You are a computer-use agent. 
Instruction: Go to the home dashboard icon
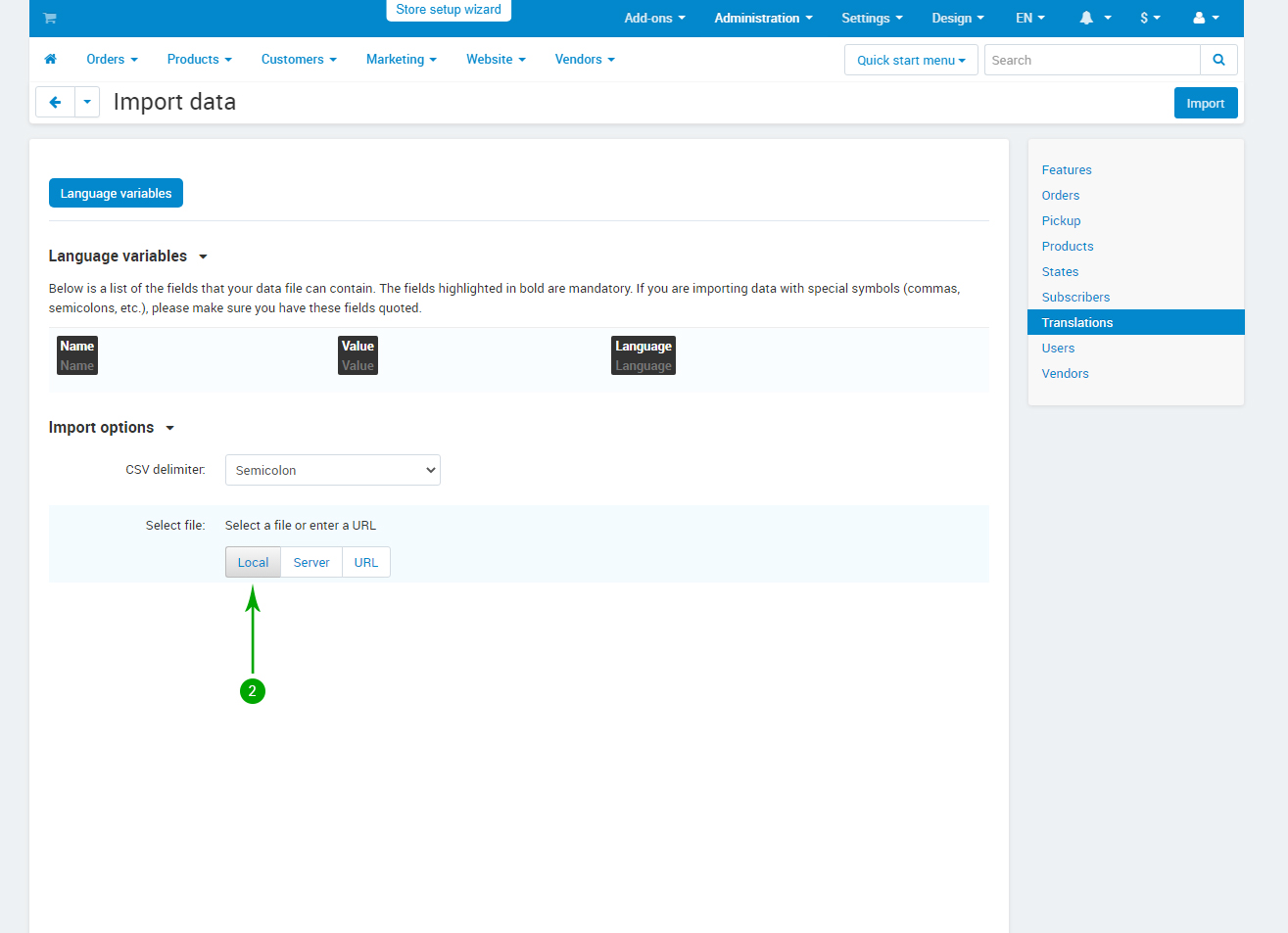[51, 60]
